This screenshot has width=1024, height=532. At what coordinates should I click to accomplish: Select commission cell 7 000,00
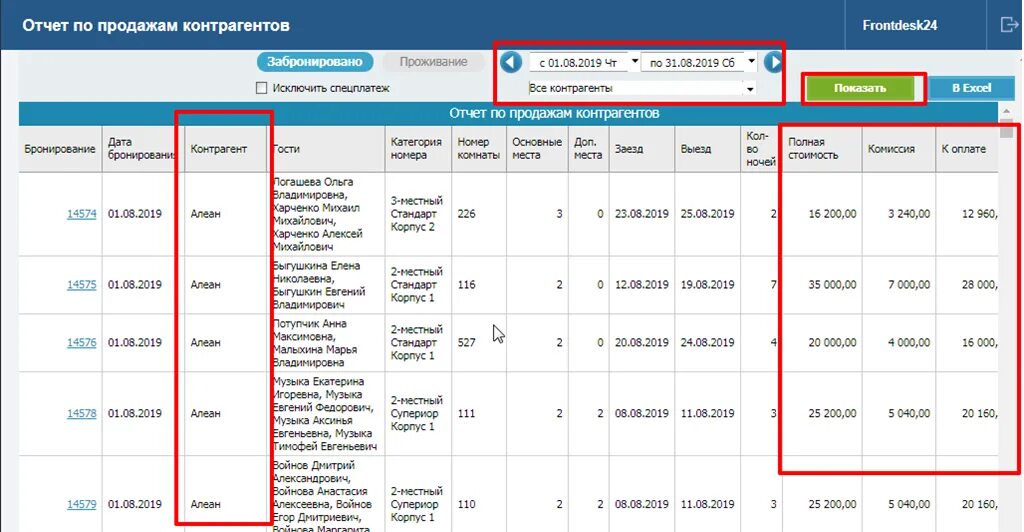coord(899,285)
